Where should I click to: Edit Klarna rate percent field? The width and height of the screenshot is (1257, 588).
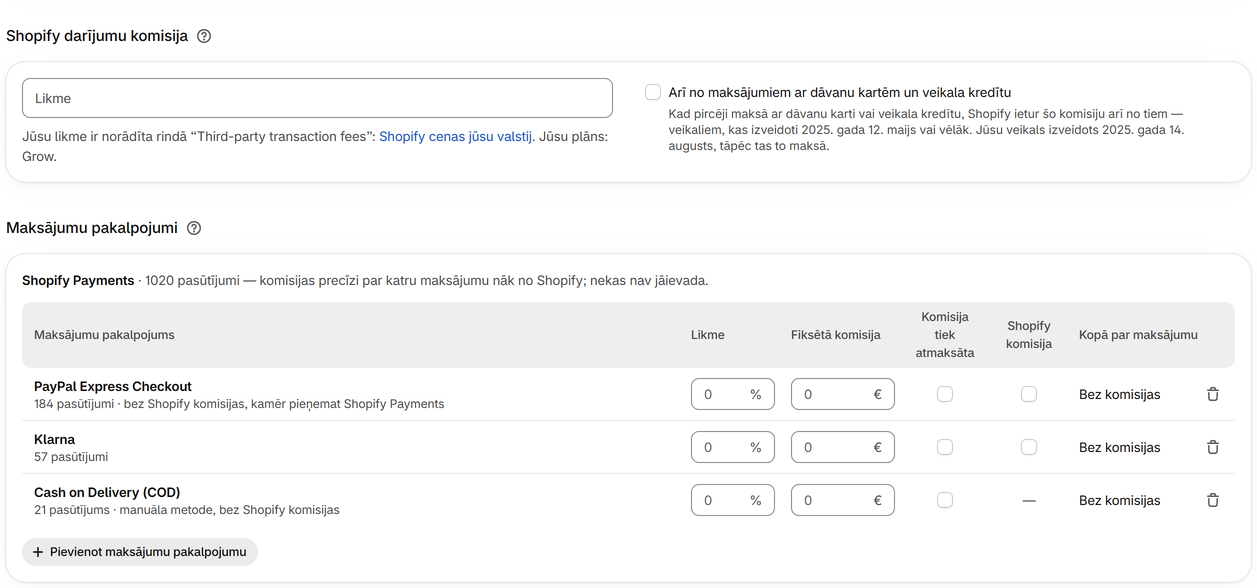click(x=733, y=448)
